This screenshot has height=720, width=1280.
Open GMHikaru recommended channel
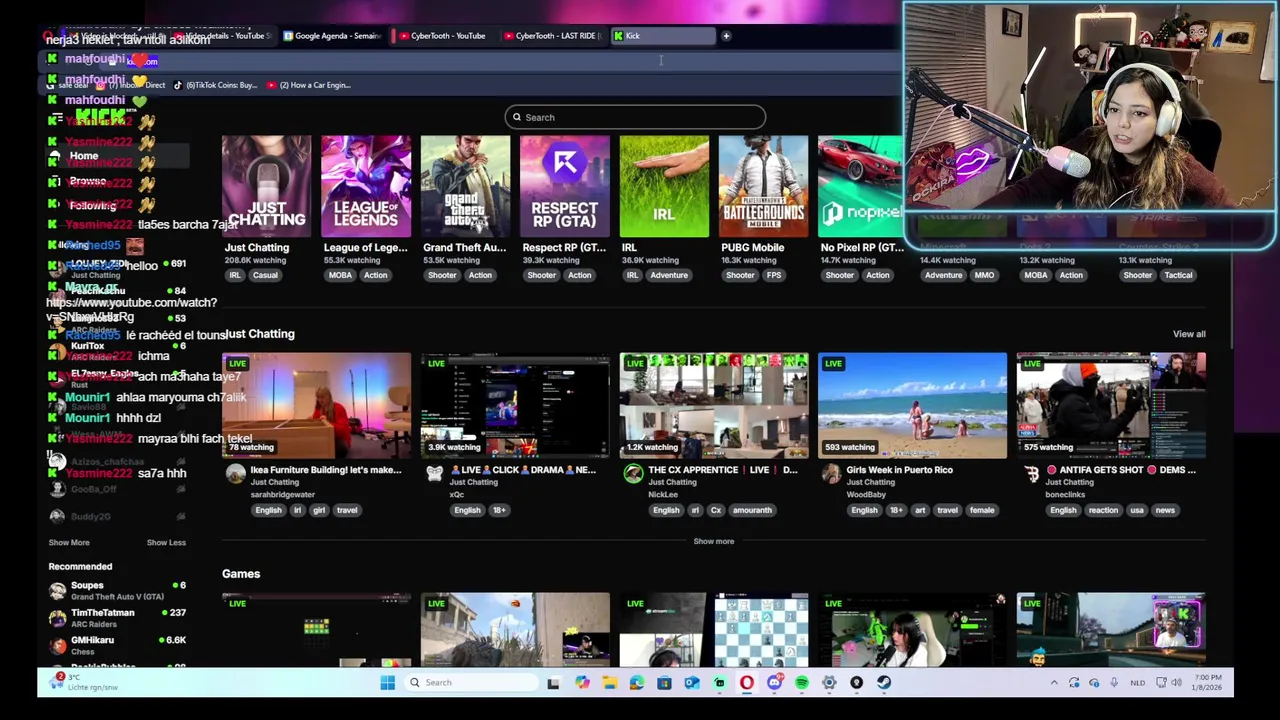[x=118, y=645]
